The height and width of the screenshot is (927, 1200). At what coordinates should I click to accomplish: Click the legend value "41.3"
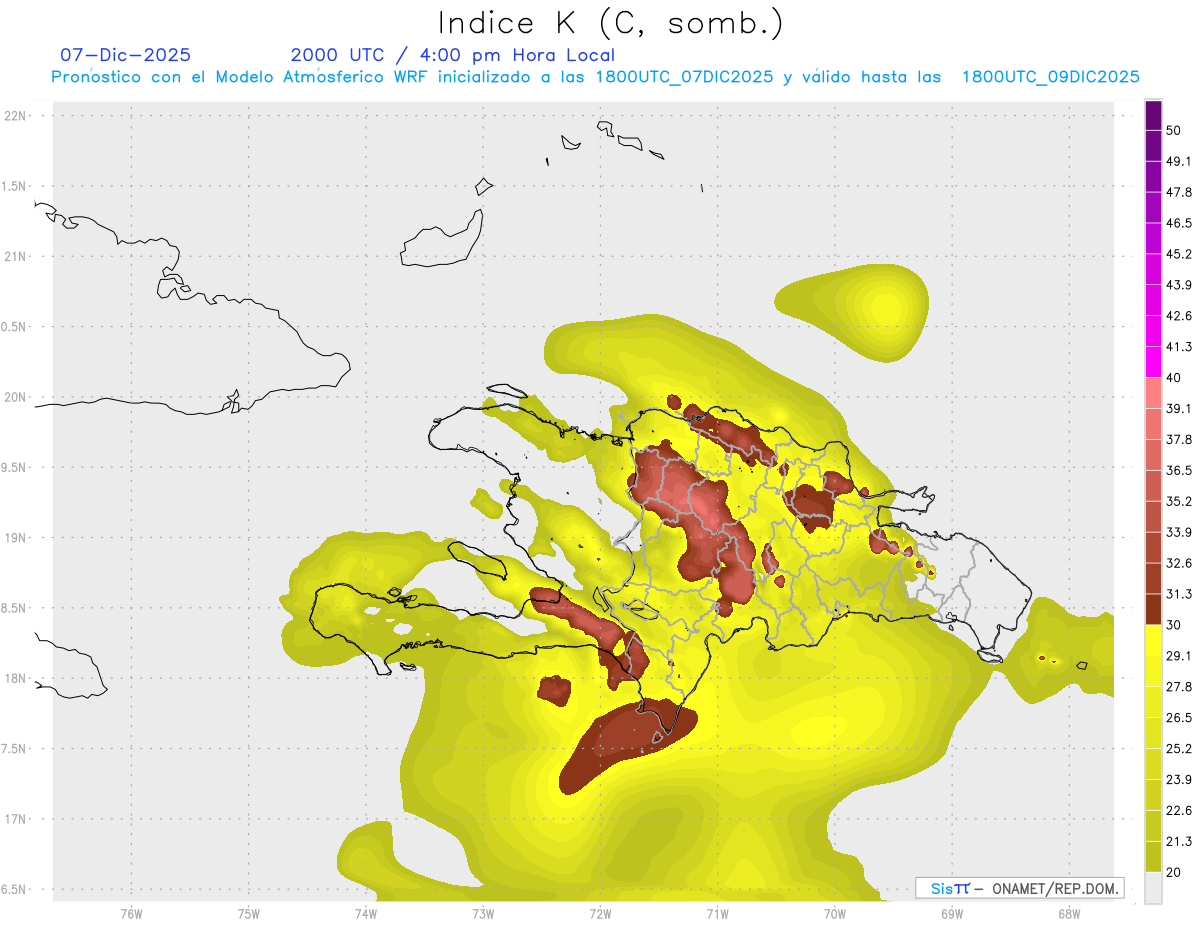pyautogui.click(x=1179, y=348)
